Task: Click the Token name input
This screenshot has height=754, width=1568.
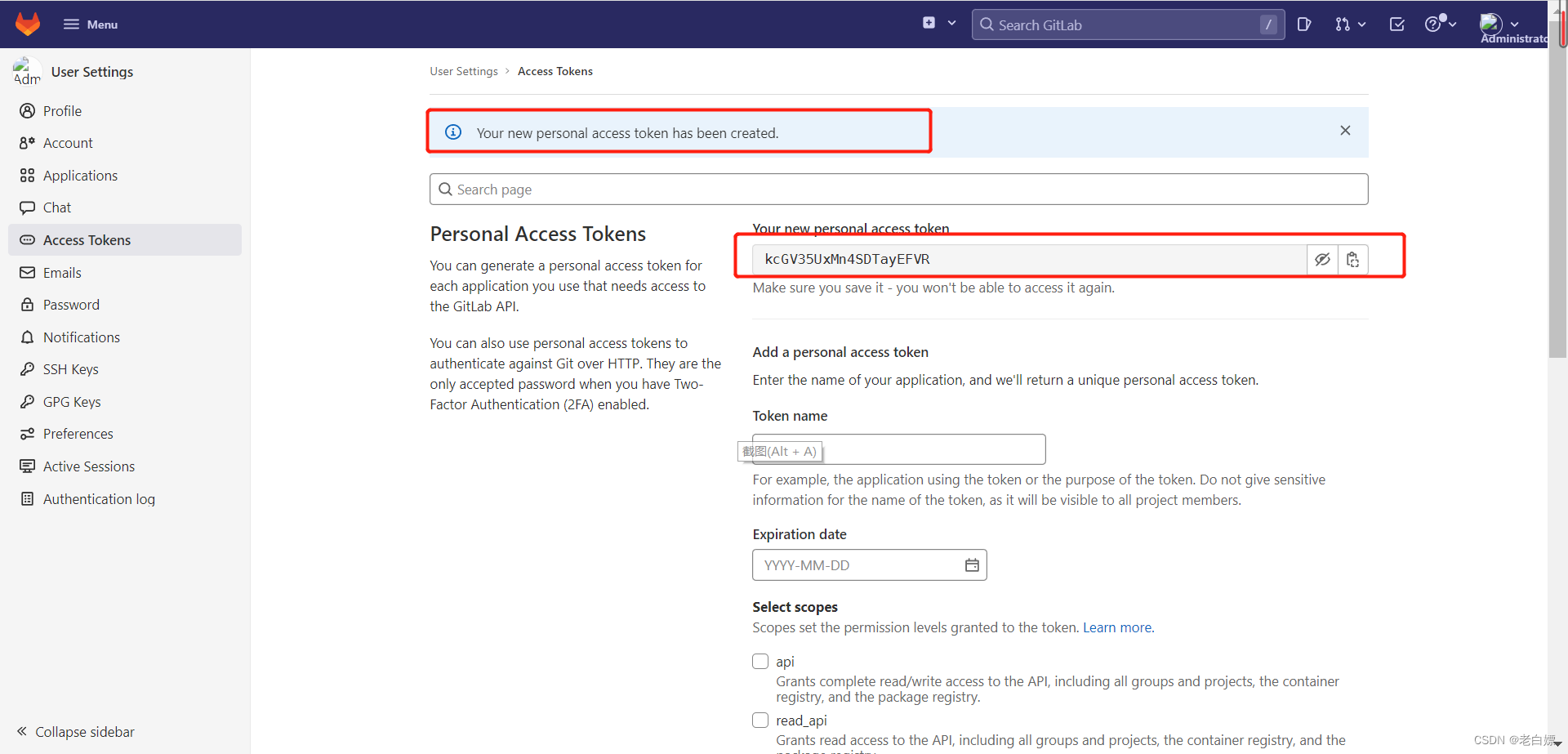Action: [x=898, y=449]
